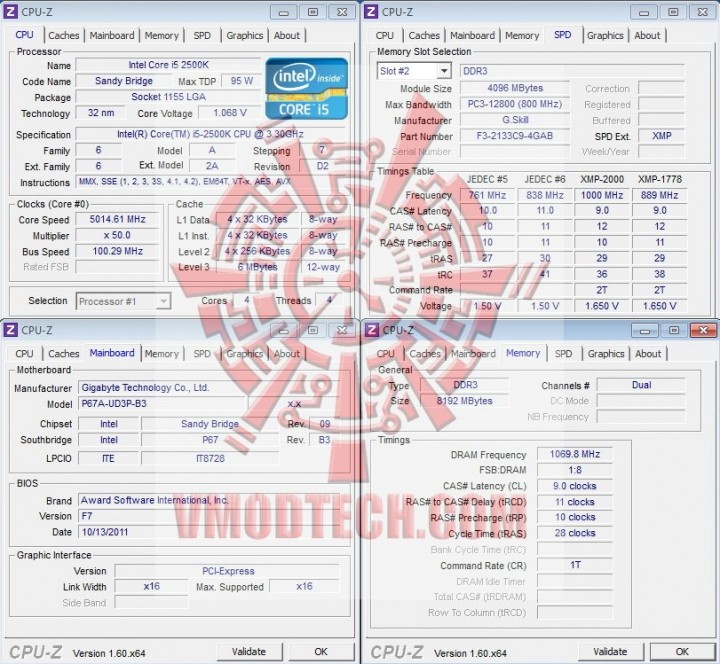Click the CPU-Z logo icon in top-left window title bar

pyautogui.click(x=10, y=11)
